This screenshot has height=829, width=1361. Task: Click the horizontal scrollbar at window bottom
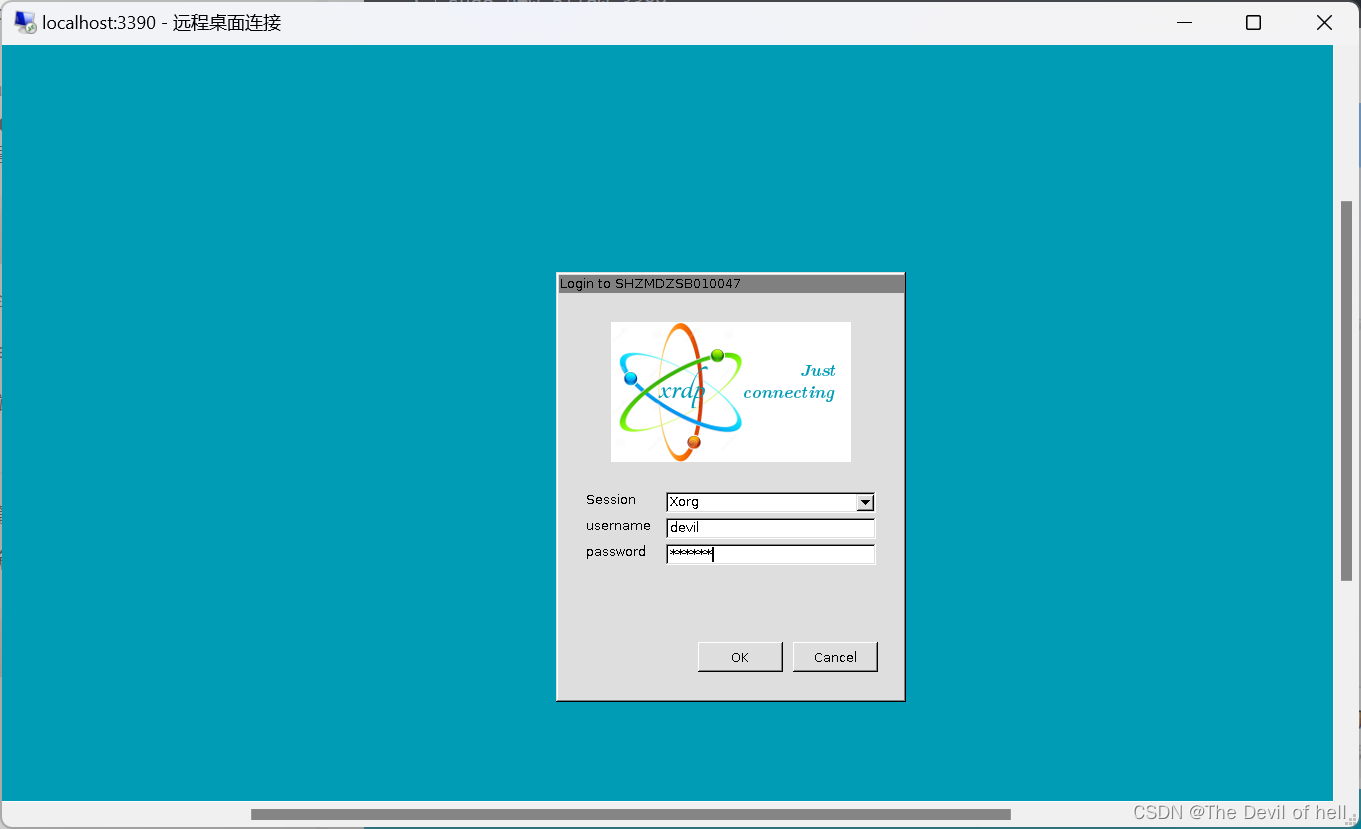631,814
